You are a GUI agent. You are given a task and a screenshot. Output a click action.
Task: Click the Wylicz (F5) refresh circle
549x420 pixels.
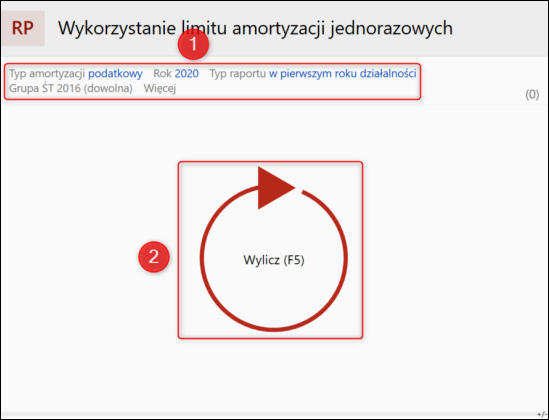(x=274, y=249)
